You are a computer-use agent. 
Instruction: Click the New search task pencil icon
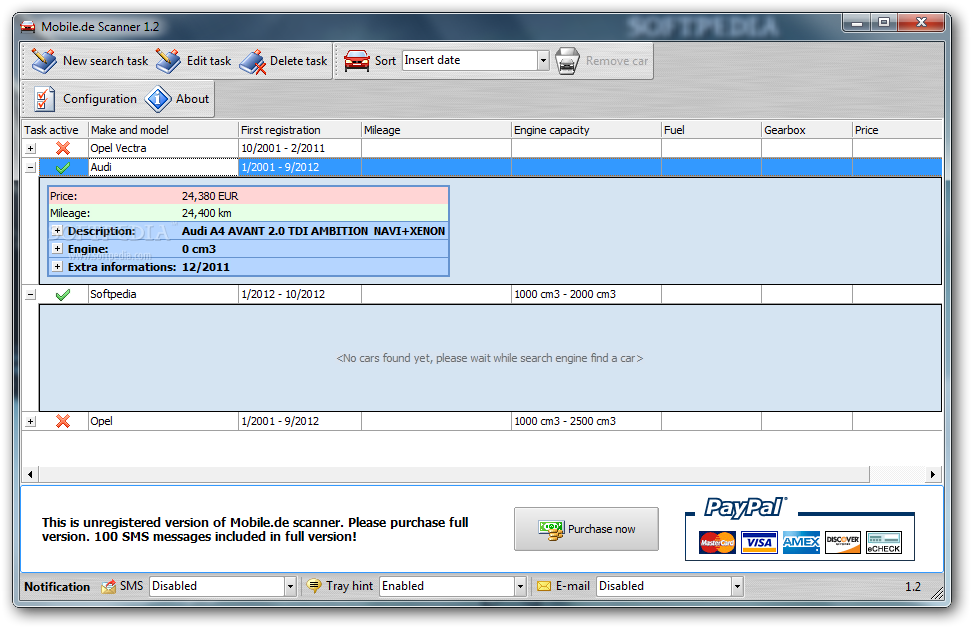coord(44,61)
